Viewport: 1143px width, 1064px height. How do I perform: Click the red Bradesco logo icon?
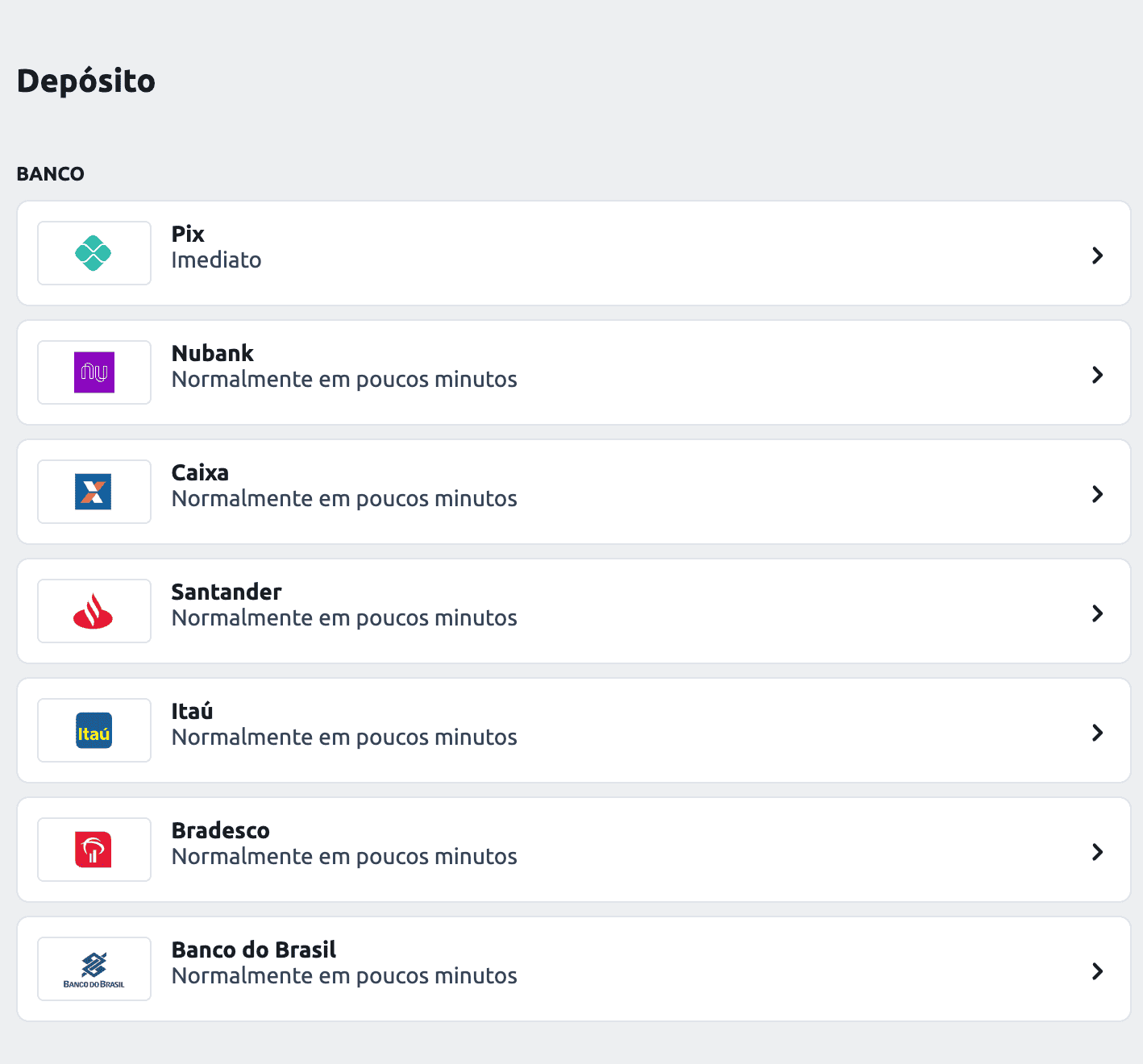click(x=94, y=850)
